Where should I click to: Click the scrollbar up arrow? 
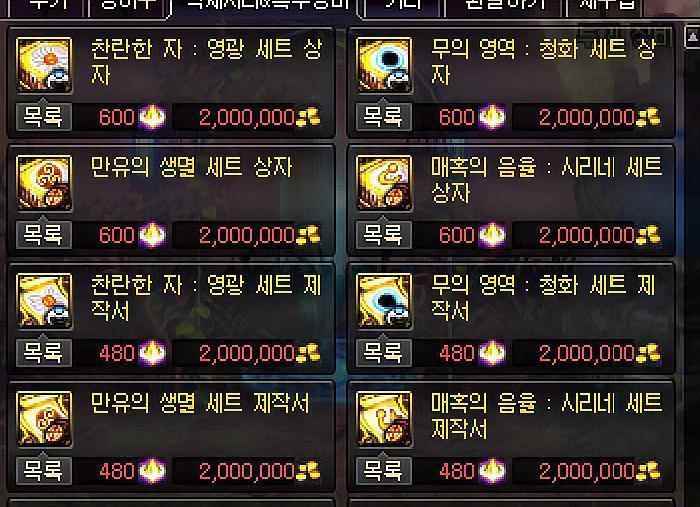[x=692, y=37]
